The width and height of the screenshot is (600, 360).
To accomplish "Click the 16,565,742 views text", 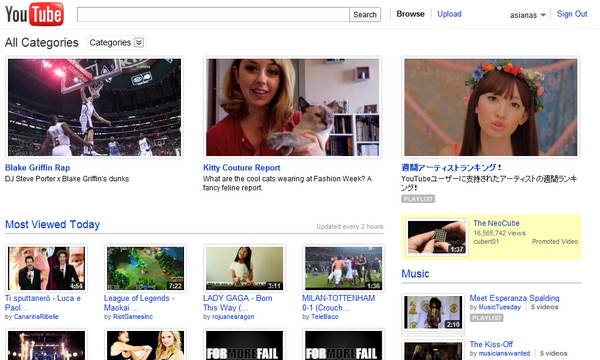I will pos(499,233).
